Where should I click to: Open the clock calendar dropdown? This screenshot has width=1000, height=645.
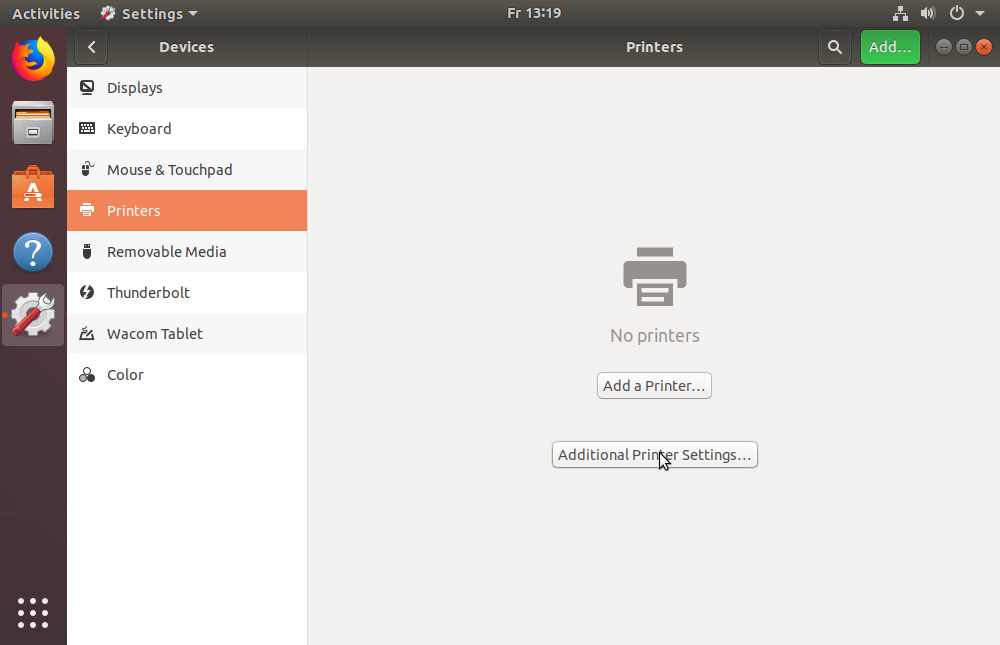tap(533, 14)
